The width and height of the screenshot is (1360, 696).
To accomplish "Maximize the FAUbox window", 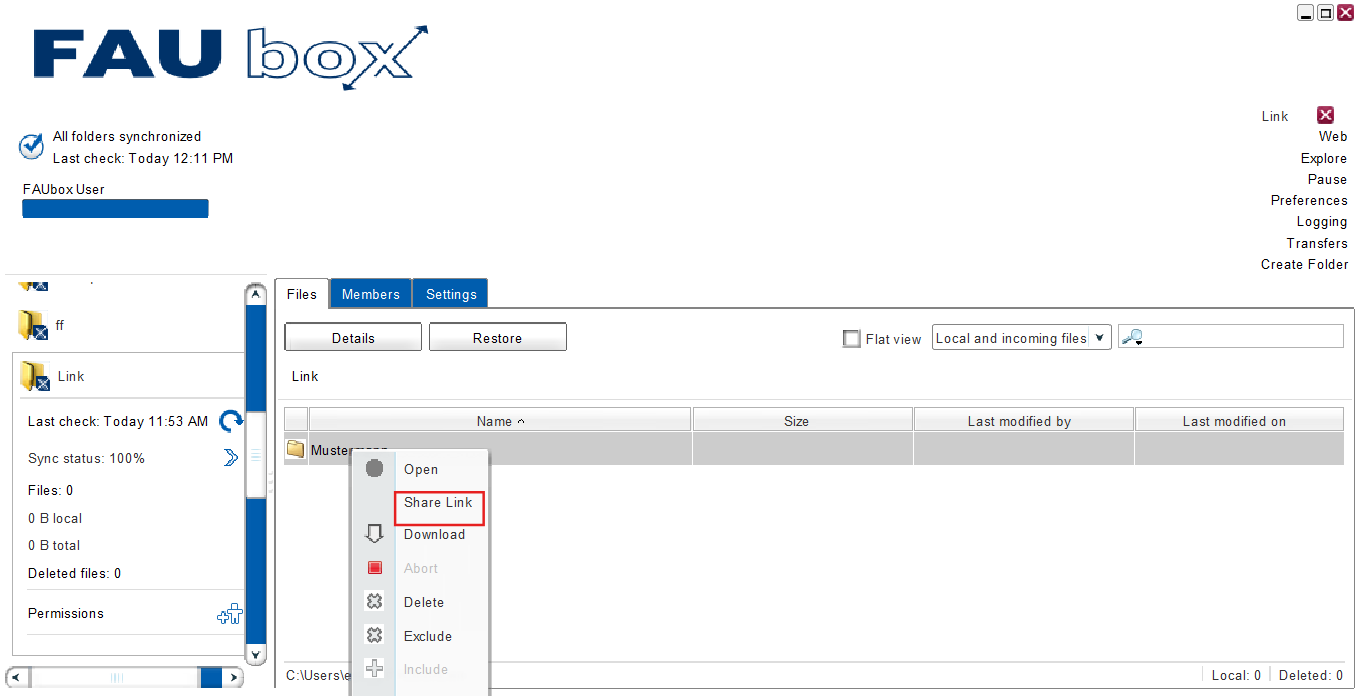I will (x=1325, y=12).
